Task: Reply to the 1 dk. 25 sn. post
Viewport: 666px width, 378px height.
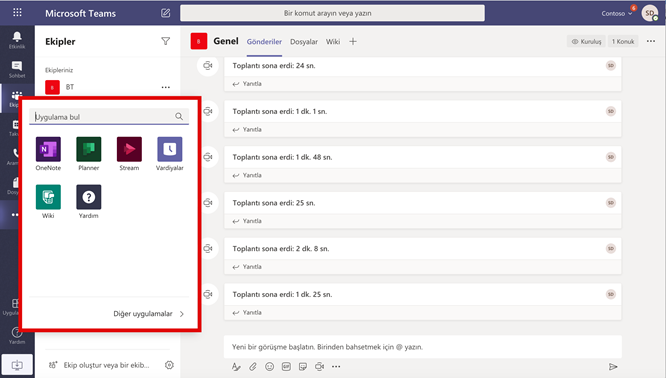Action: point(247,313)
